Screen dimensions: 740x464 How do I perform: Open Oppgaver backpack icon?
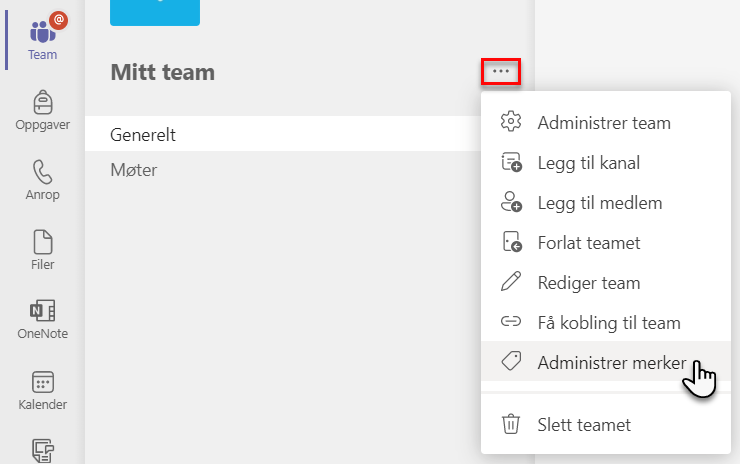42,102
